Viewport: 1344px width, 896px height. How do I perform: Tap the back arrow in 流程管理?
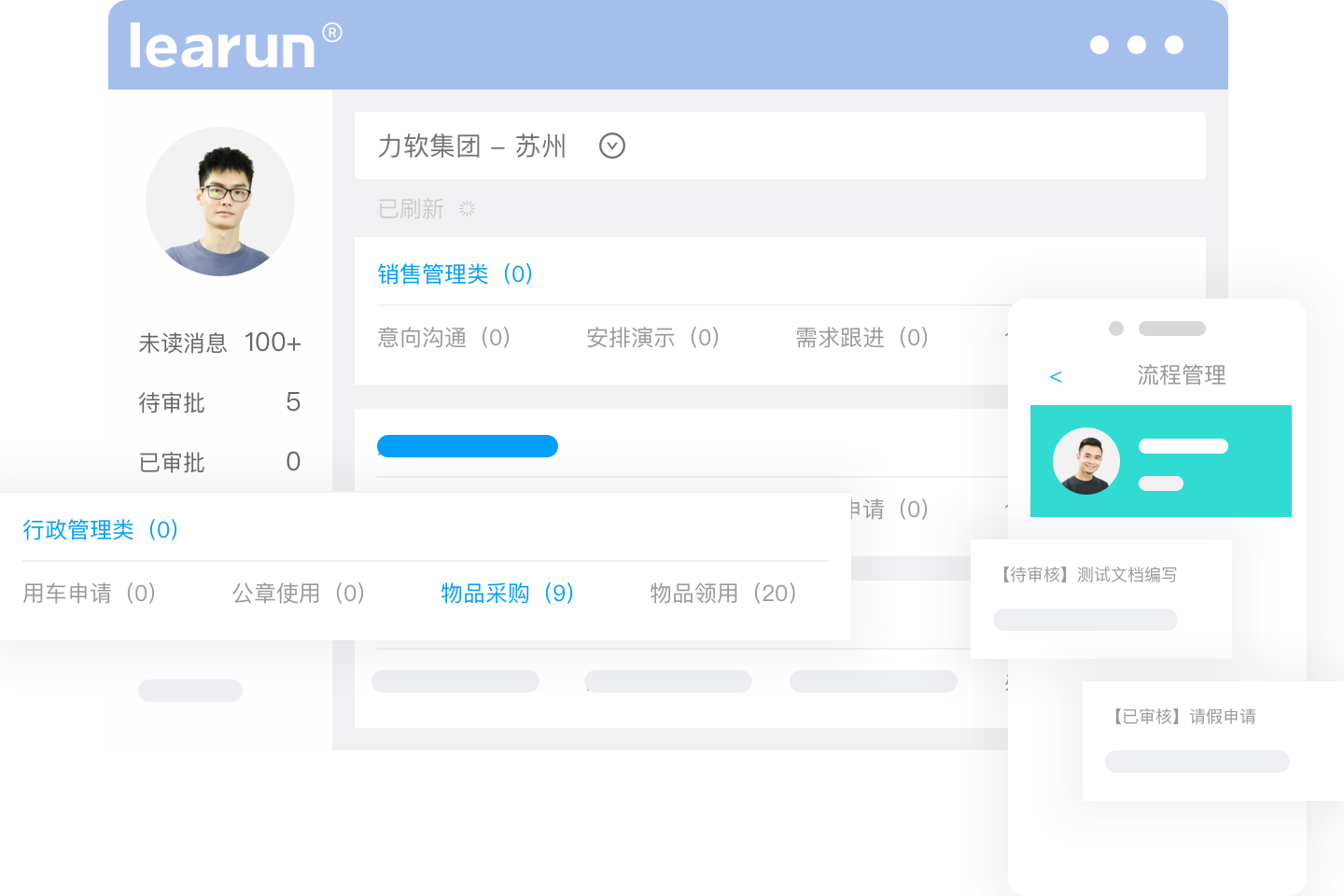tap(1056, 376)
